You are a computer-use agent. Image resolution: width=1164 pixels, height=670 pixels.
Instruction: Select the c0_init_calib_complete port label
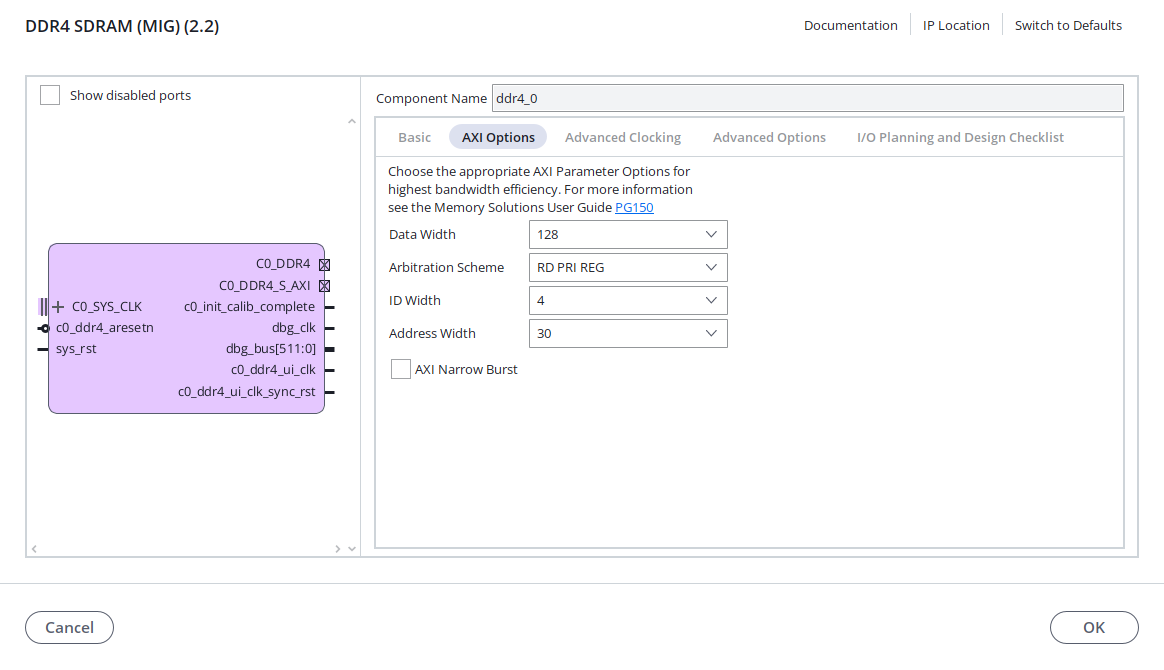(249, 306)
